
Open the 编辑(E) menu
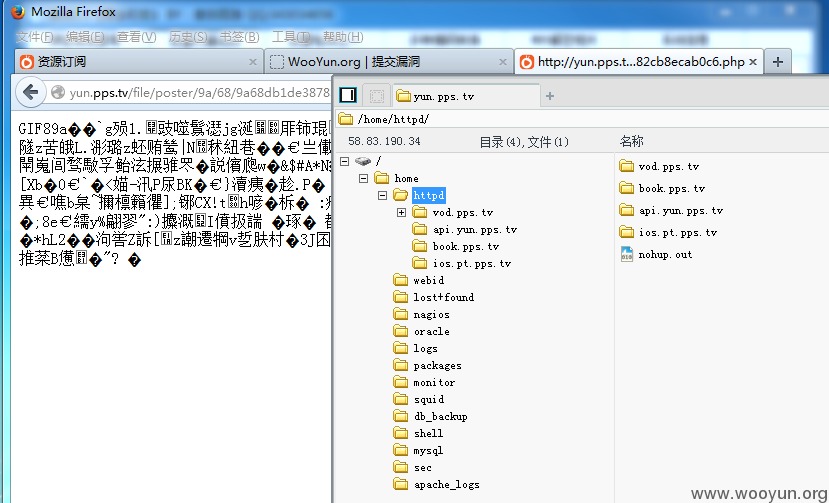click(x=85, y=37)
